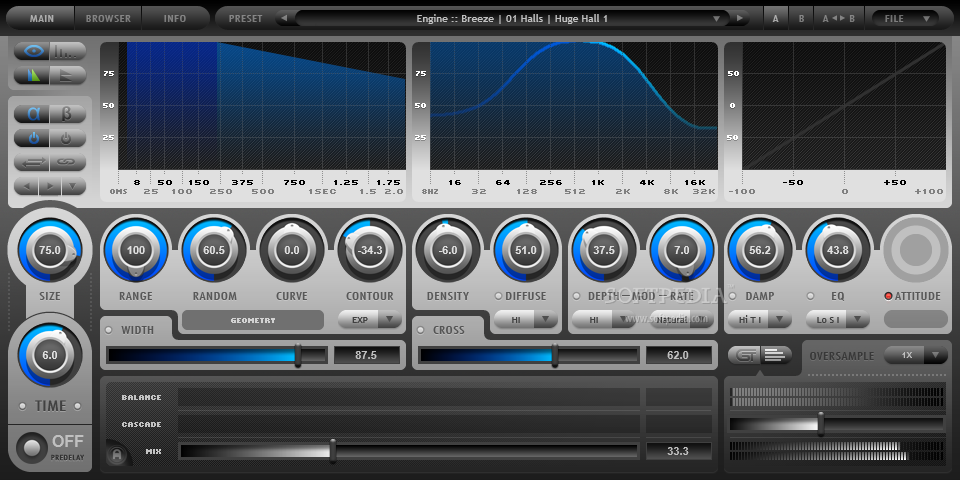Toggle the blue alpha power icon
Viewport: 960px width, 480px height.
[x=32, y=138]
